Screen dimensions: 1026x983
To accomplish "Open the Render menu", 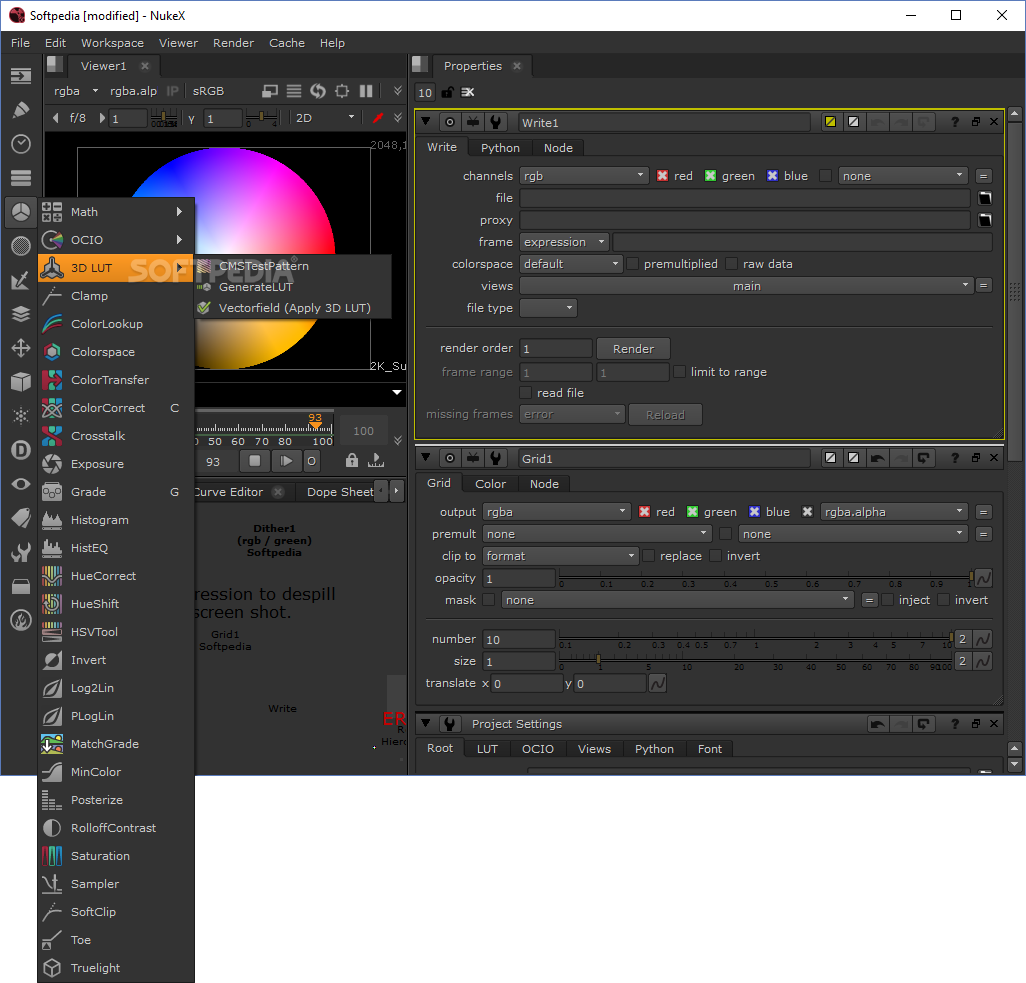I will 234,43.
